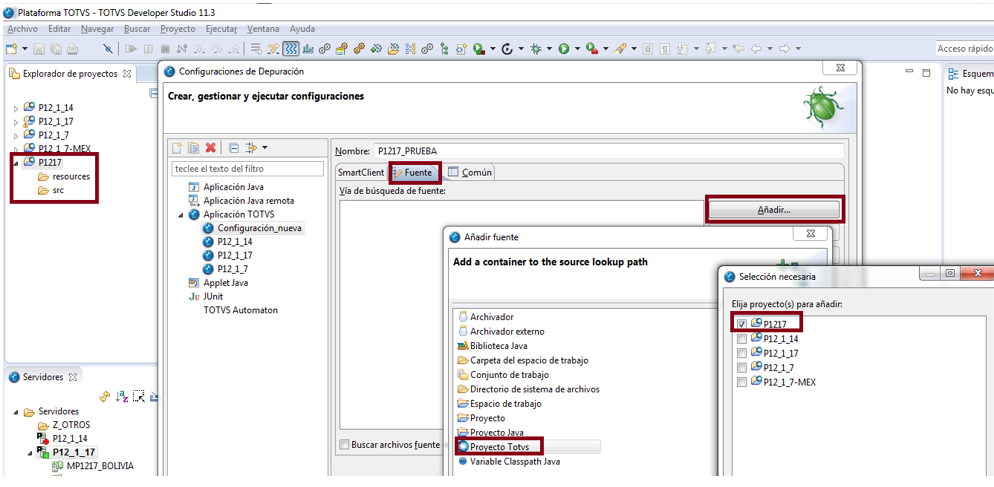Click collapse all icon in configurations list
994x487 pixels.
coord(233,148)
